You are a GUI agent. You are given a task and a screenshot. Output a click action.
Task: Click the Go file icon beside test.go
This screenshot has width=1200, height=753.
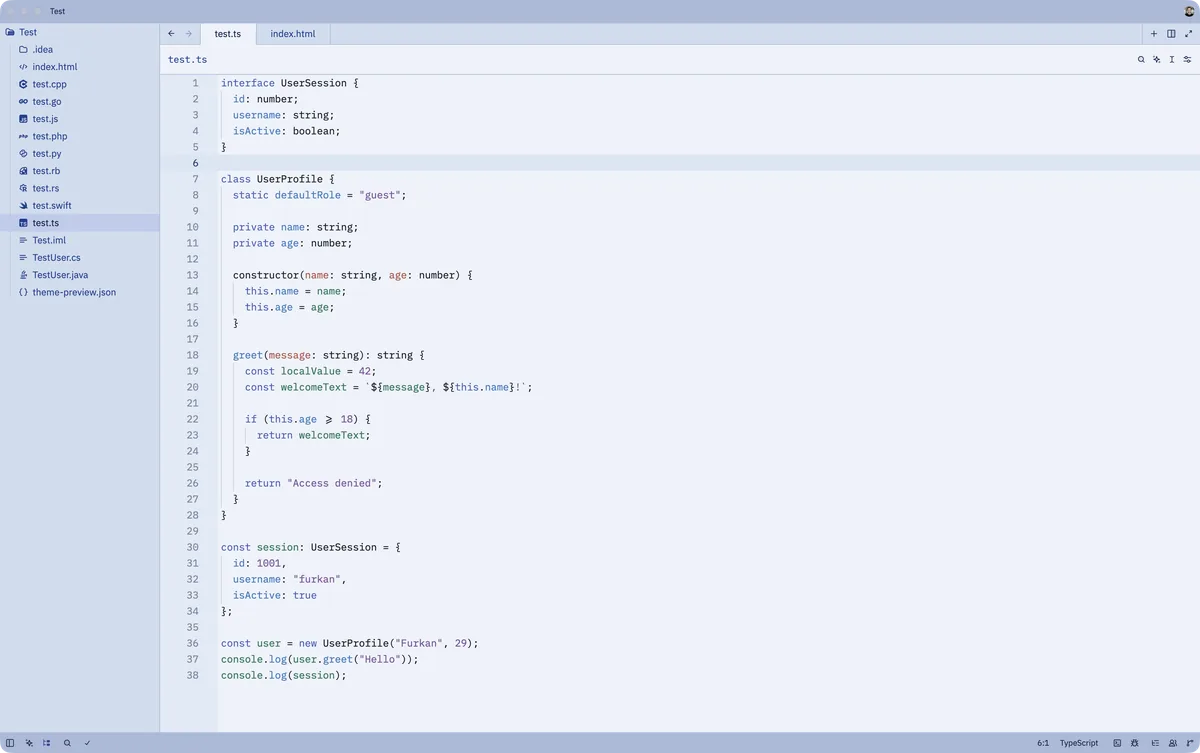tap(23, 101)
